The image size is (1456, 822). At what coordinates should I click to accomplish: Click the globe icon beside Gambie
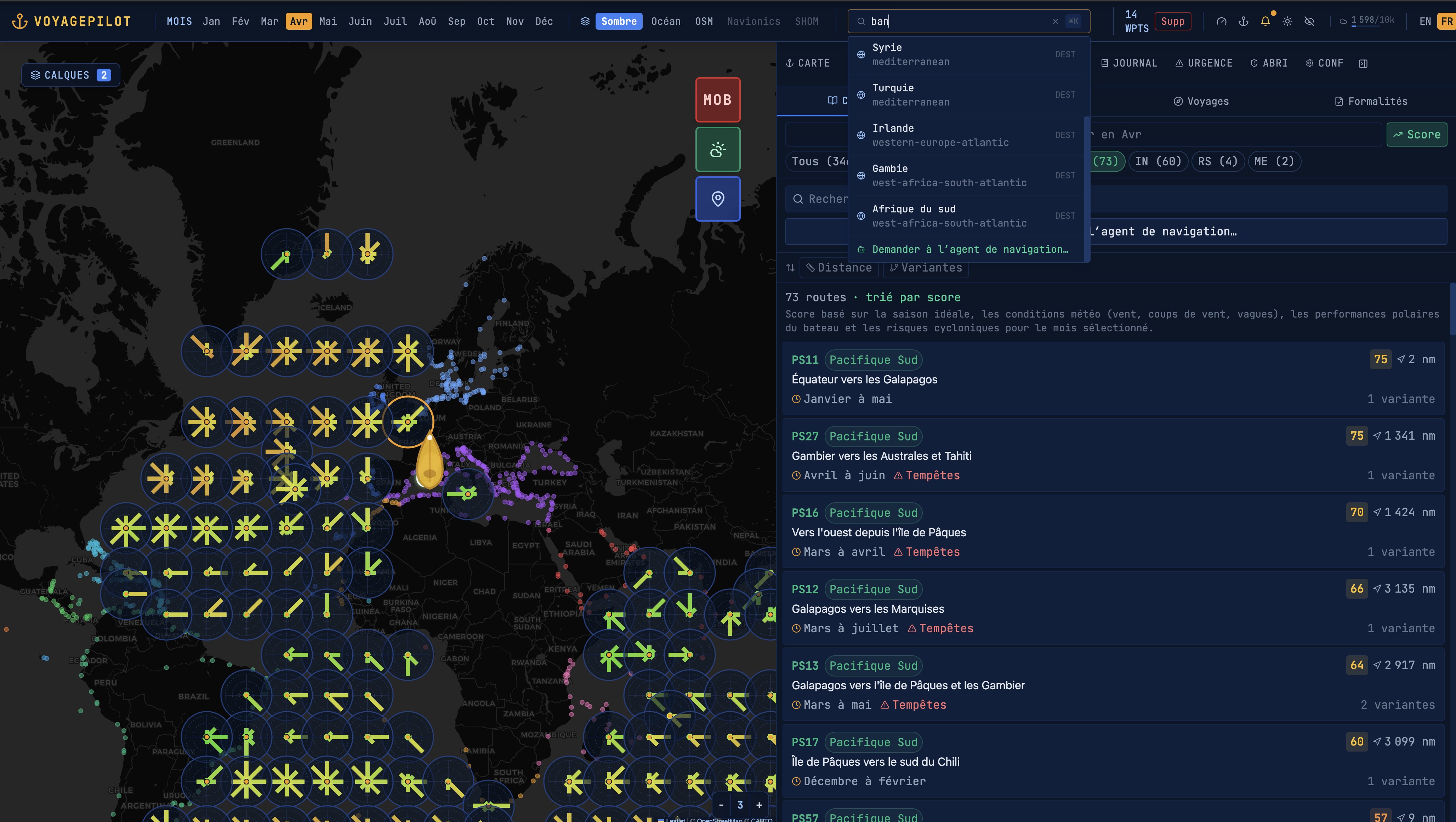861,176
